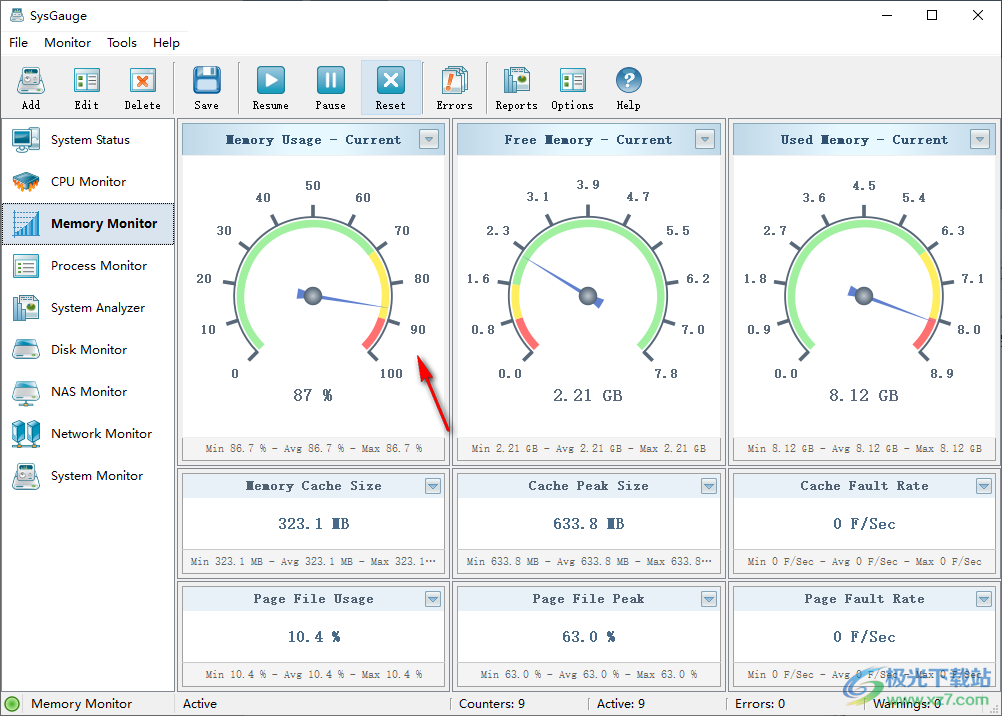This screenshot has width=1002, height=716.
Task: Open the Errors log icon
Action: click(454, 88)
